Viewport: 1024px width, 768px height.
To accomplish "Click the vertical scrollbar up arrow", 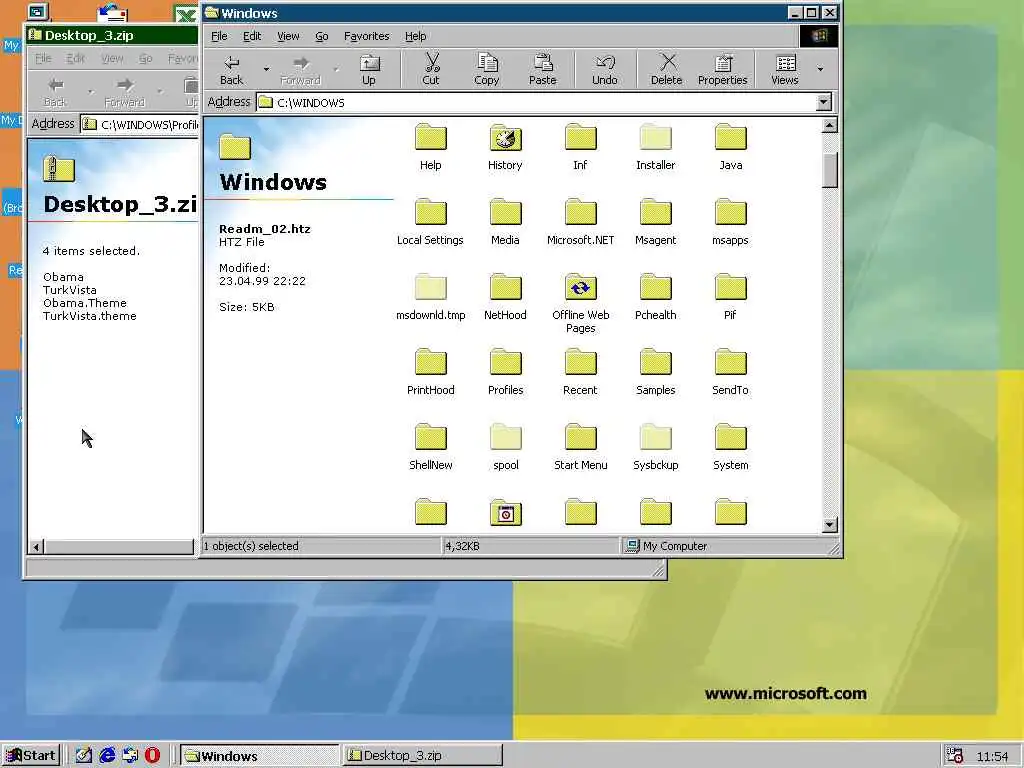I will tap(829, 125).
